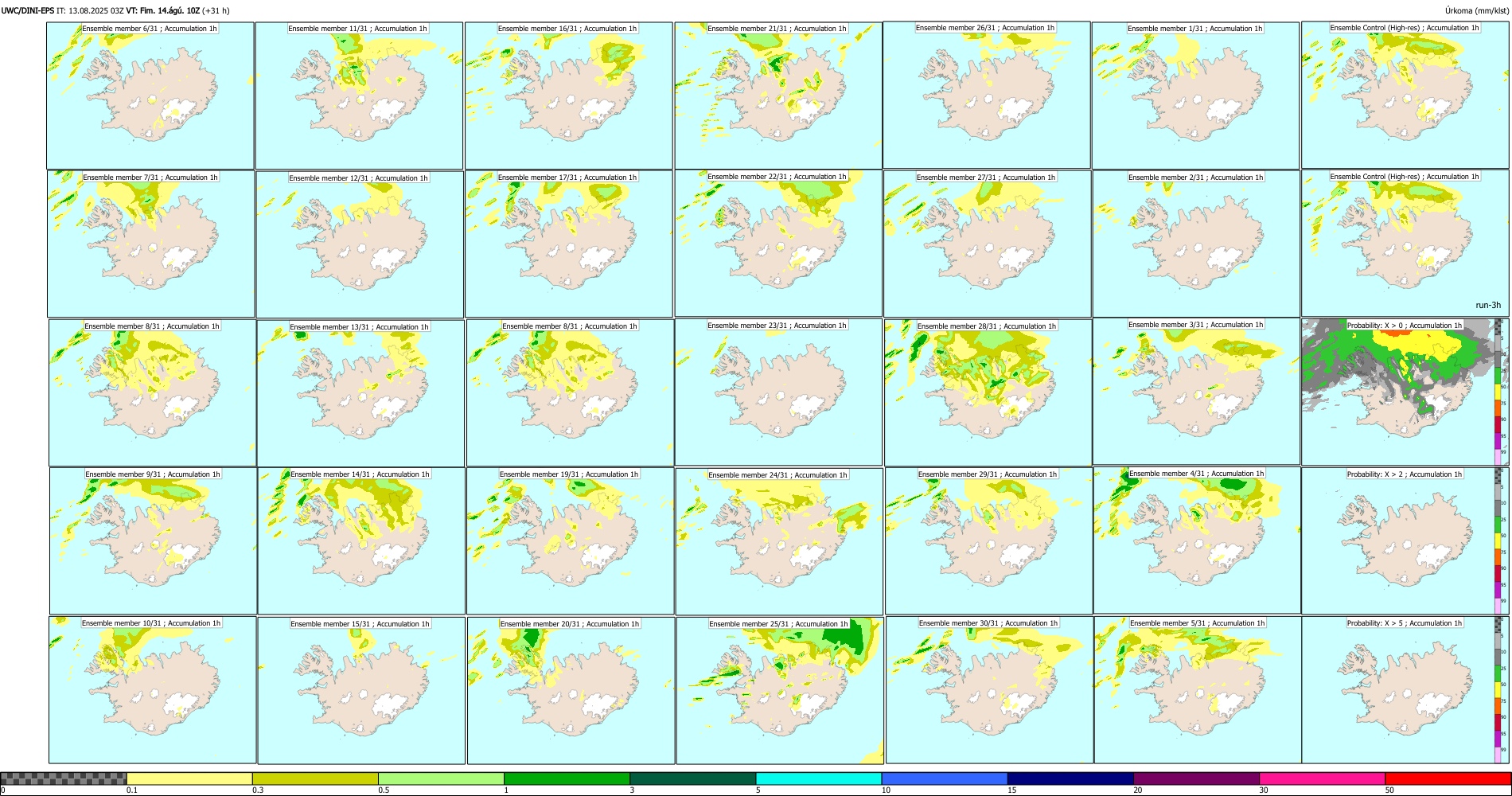Screen dimensions: 1512x796
Task: Choose the Ensemble member 4/31 map
Action: 1197,540
